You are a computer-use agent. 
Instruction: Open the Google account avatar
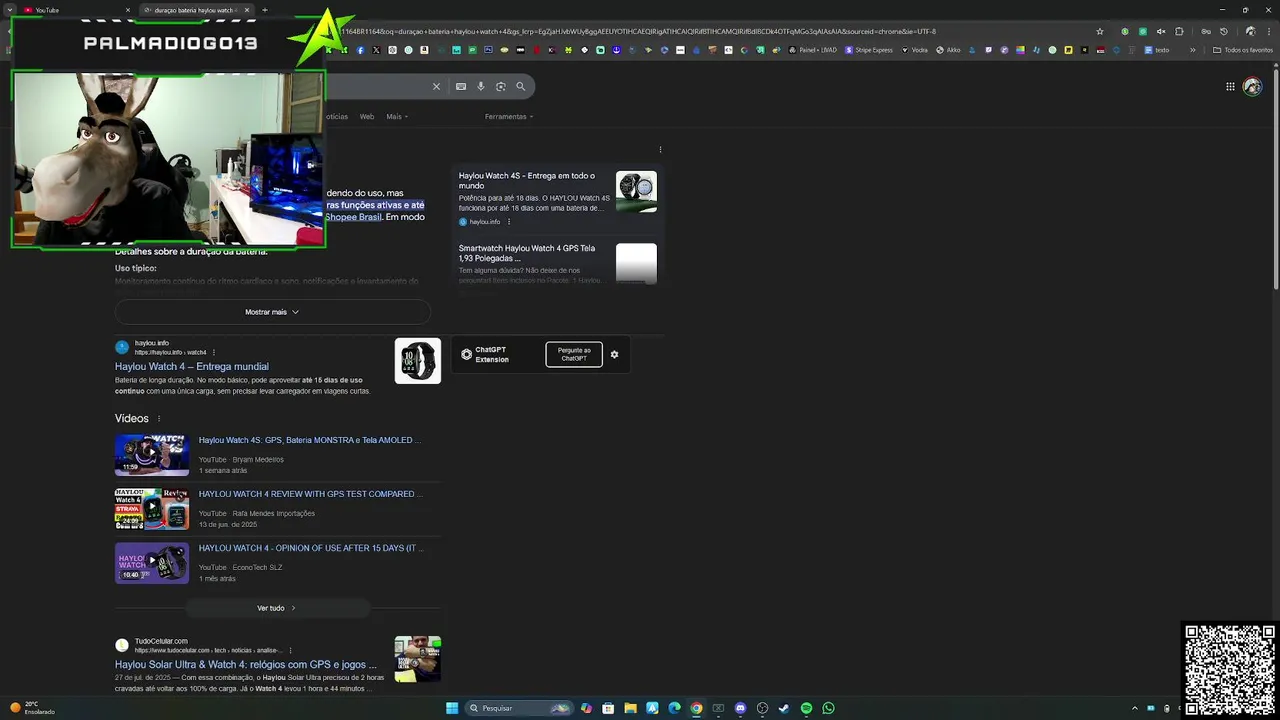coord(1252,87)
